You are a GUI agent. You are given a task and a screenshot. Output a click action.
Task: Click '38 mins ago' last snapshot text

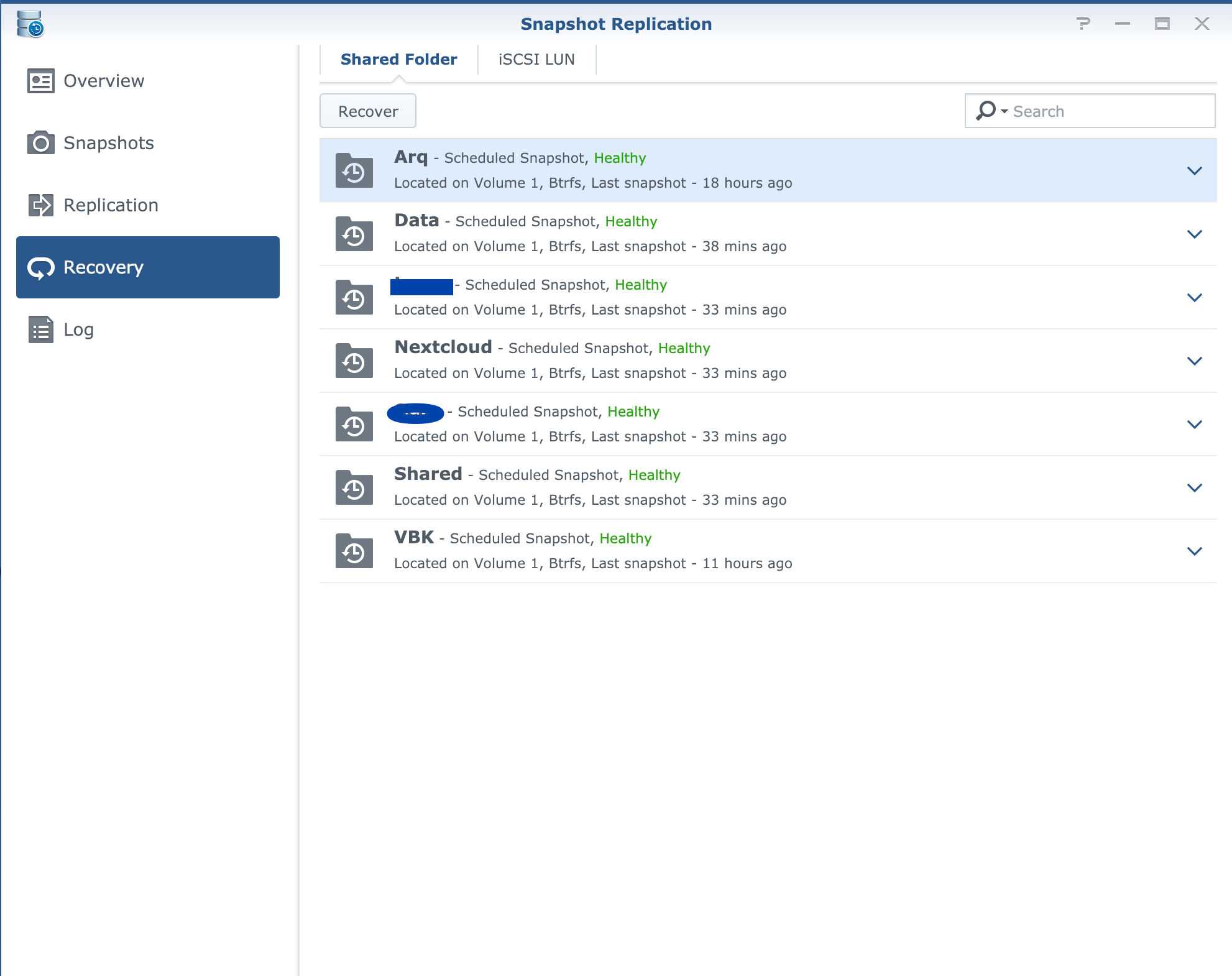pos(744,246)
